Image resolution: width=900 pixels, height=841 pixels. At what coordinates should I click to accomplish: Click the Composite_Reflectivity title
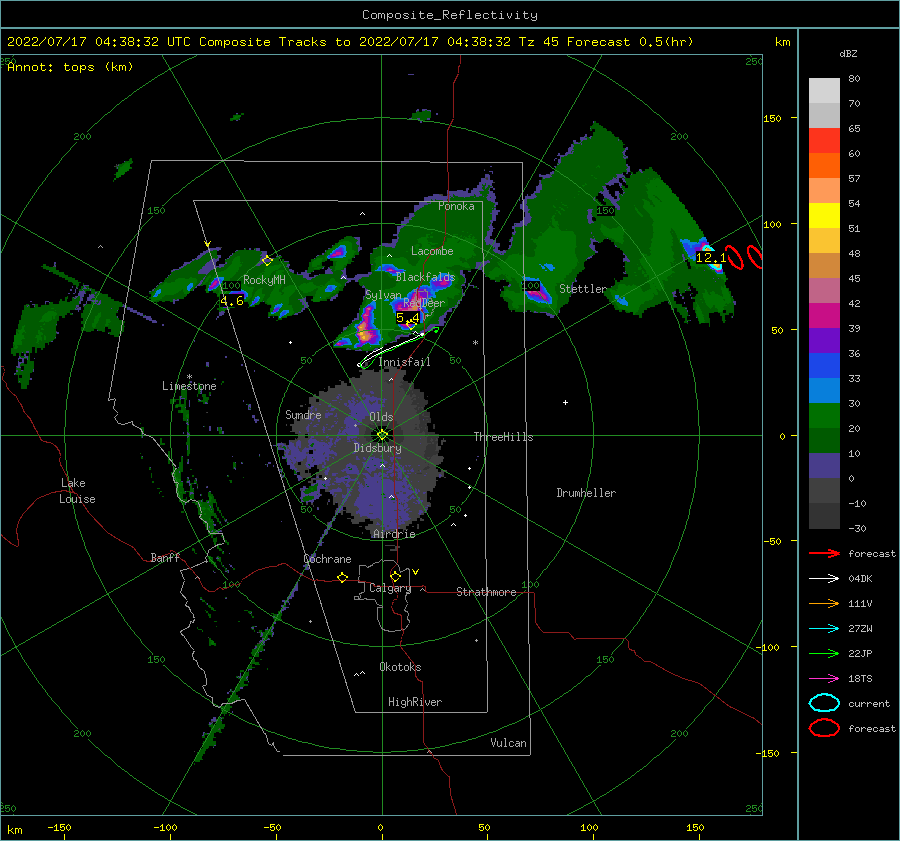pyautogui.click(x=450, y=15)
